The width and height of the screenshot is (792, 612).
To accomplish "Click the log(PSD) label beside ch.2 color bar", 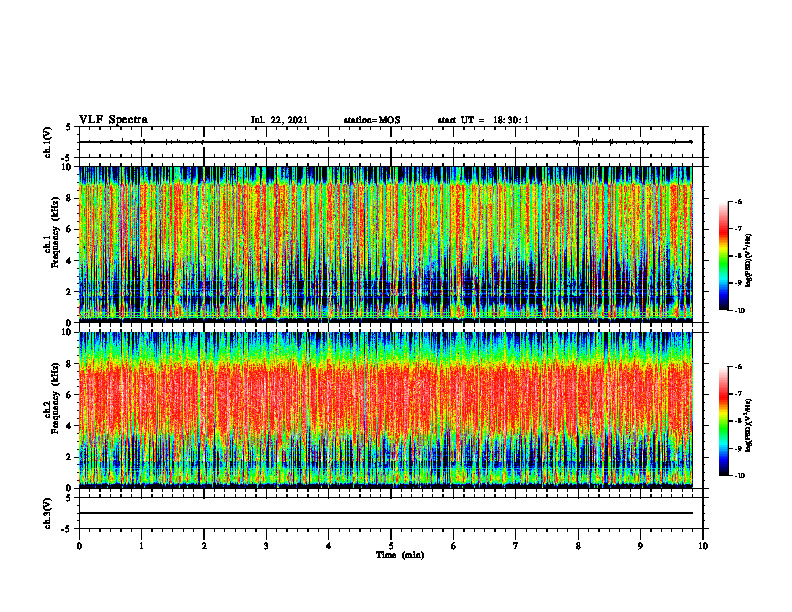I will click(x=749, y=426).
